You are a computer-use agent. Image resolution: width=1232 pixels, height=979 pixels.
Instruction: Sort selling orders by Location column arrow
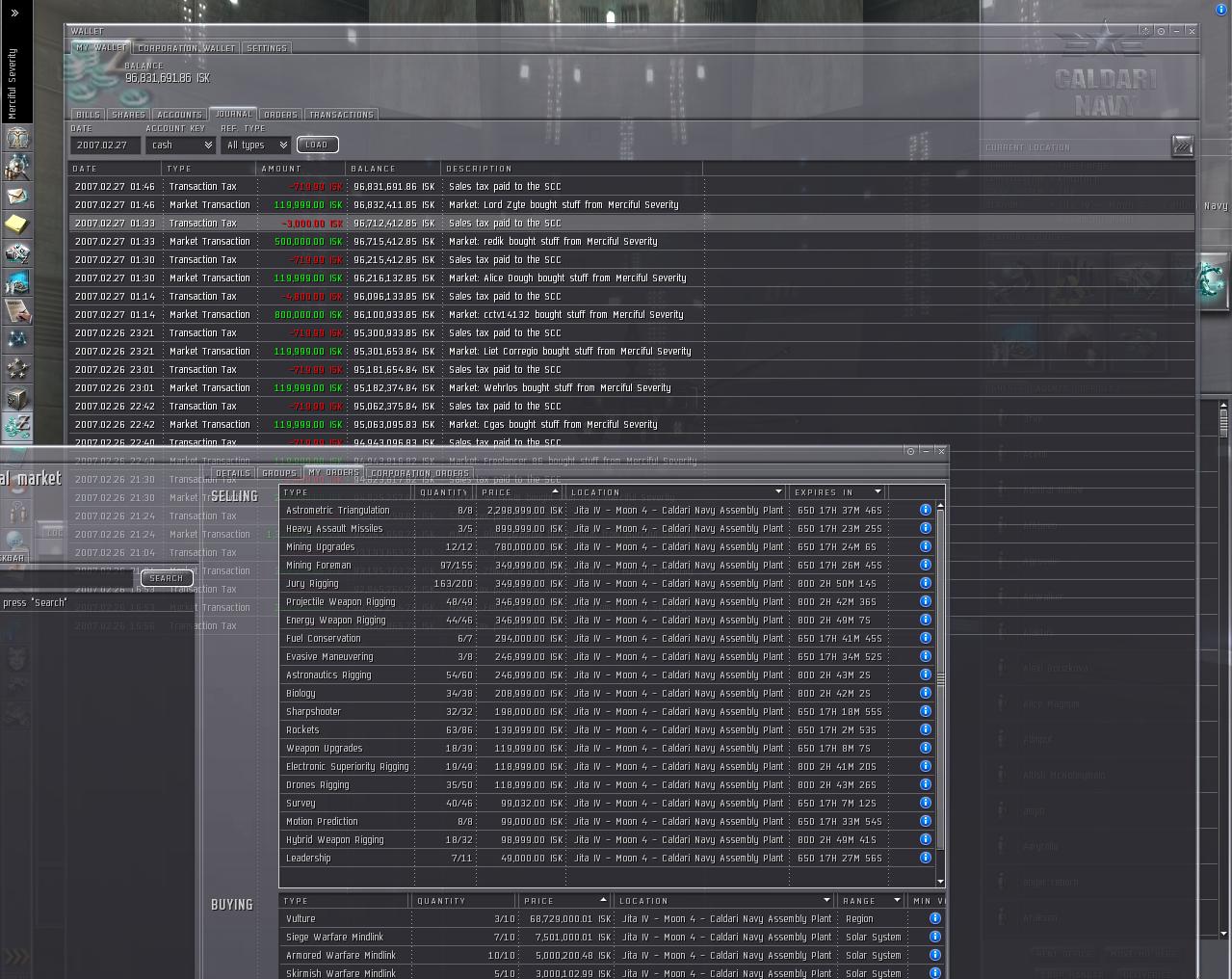click(778, 491)
